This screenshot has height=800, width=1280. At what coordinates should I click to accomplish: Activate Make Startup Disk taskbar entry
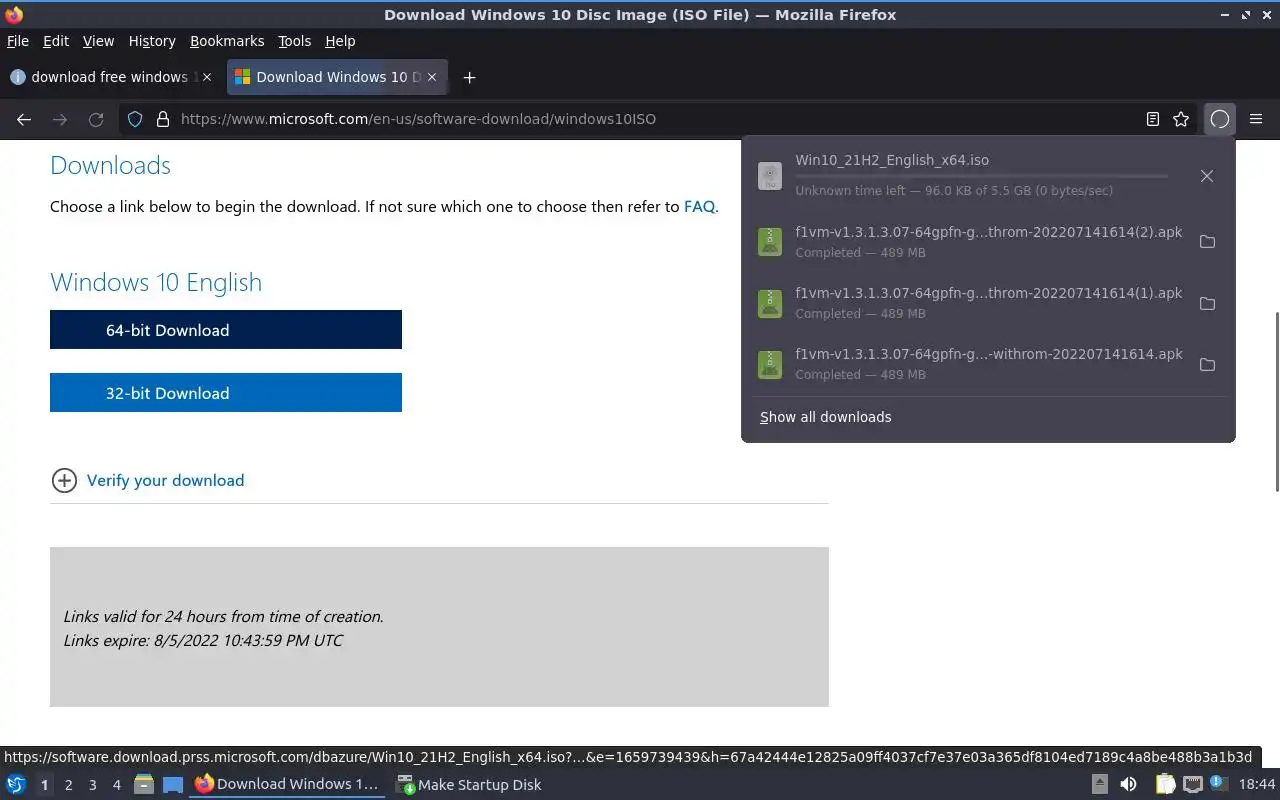pos(468,785)
